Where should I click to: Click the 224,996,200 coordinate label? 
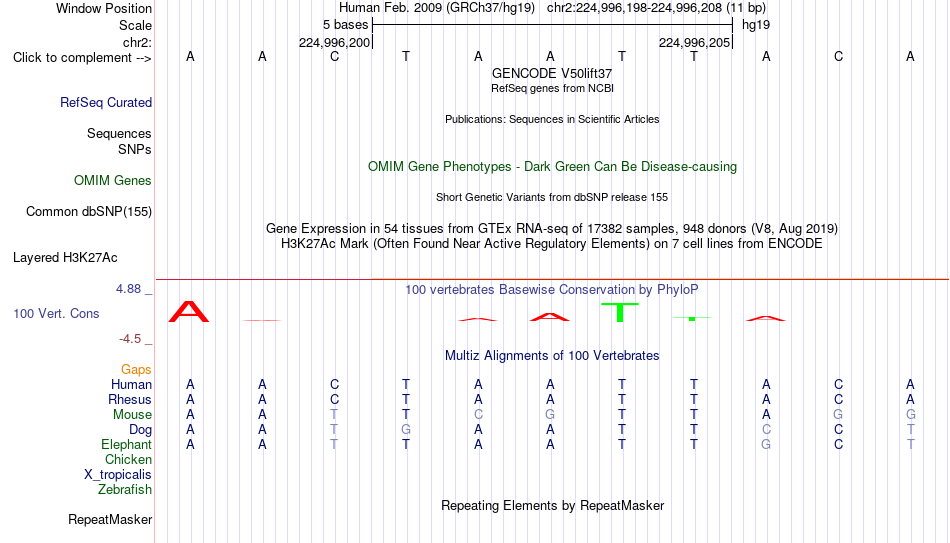click(x=334, y=42)
